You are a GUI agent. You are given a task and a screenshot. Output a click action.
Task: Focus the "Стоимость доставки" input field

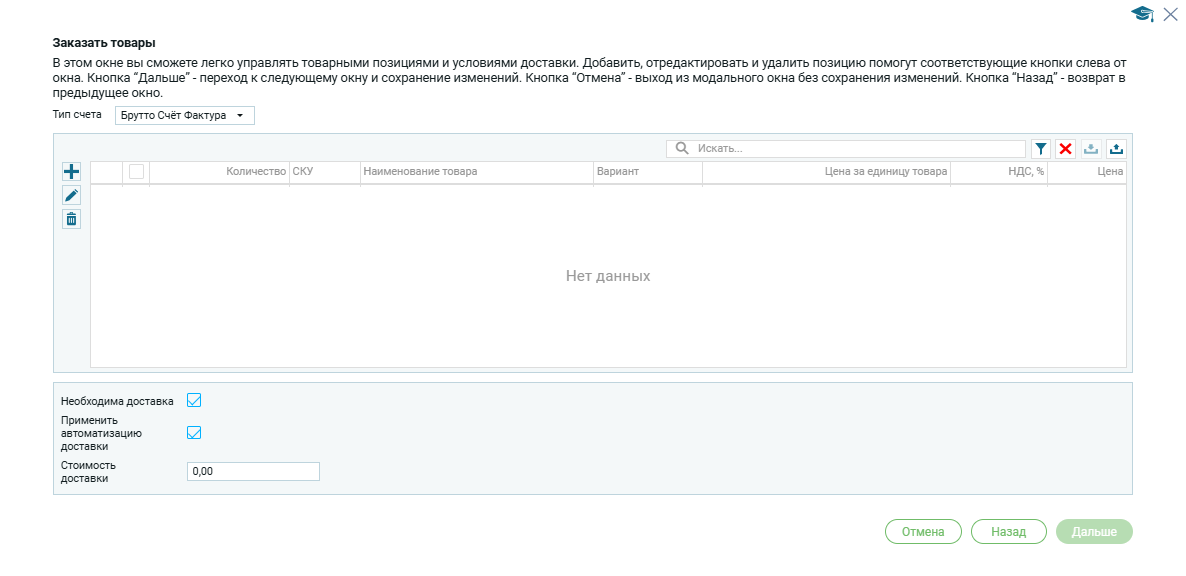click(x=253, y=471)
